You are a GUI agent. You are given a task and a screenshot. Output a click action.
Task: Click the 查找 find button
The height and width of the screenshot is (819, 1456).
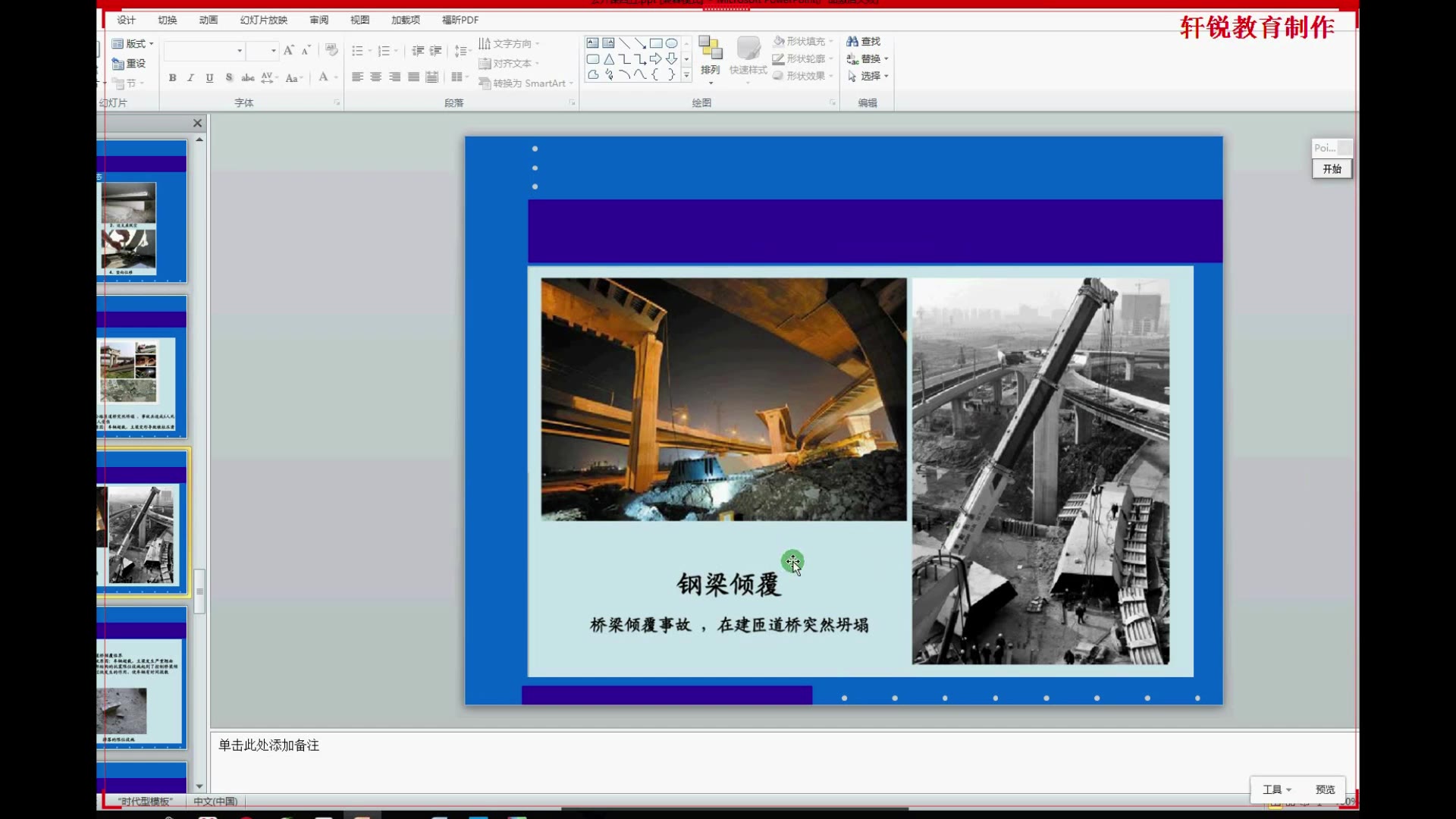tap(864, 41)
